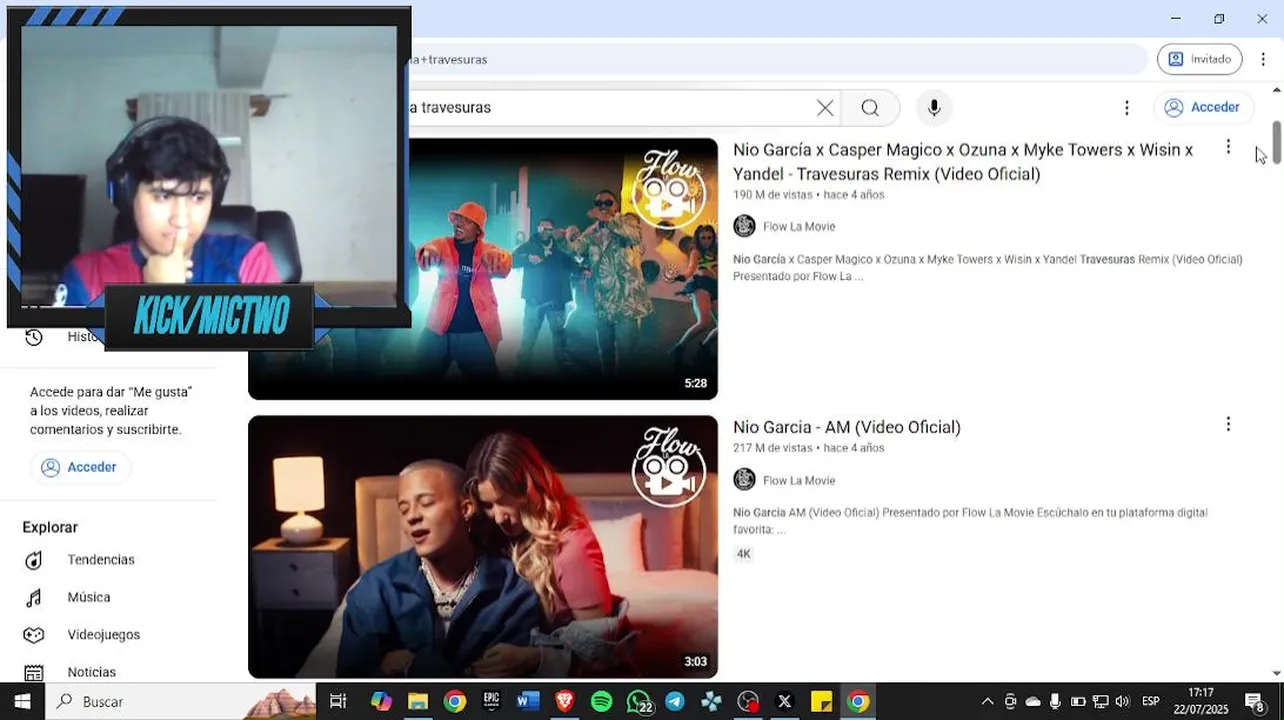Screen dimensions: 1284x720
Task: Start voice search with the microphone
Action: point(934,108)
